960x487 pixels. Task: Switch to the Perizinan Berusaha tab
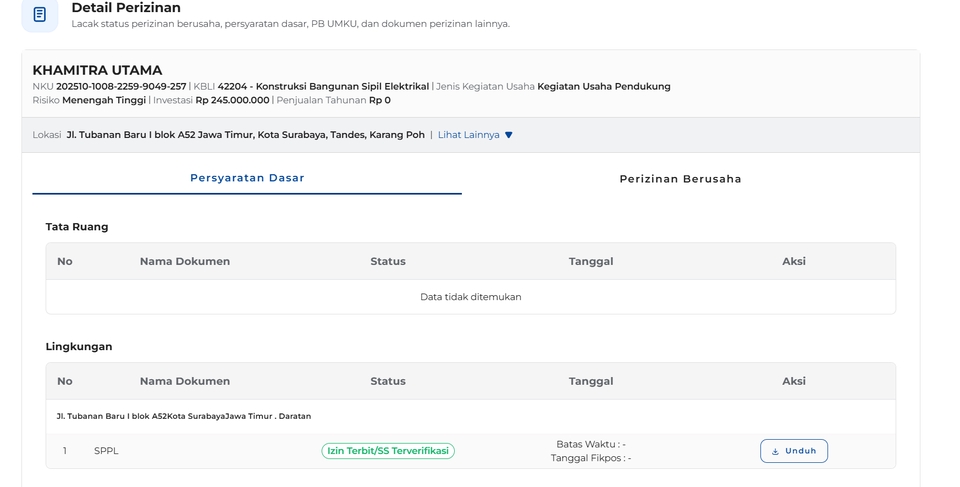680,179
